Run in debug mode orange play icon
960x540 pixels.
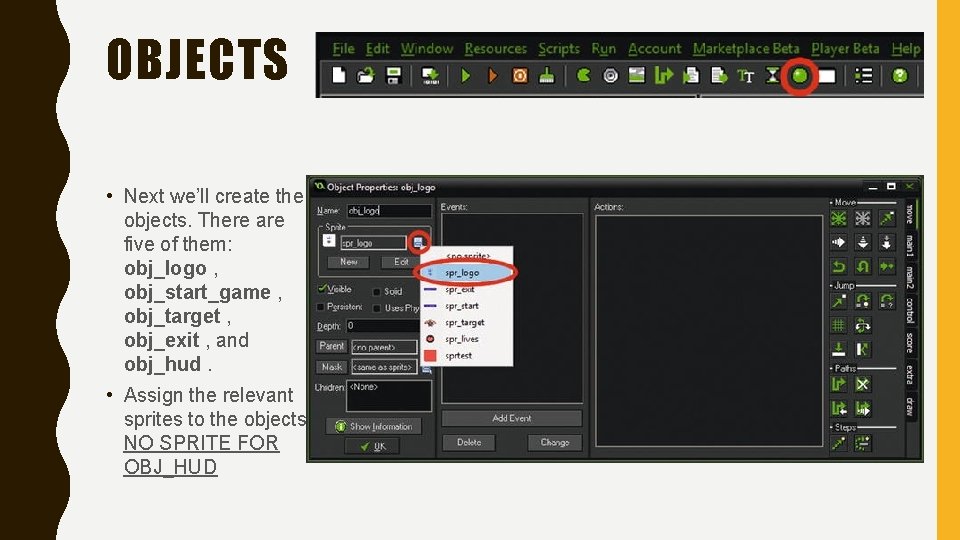pos(493,76)
